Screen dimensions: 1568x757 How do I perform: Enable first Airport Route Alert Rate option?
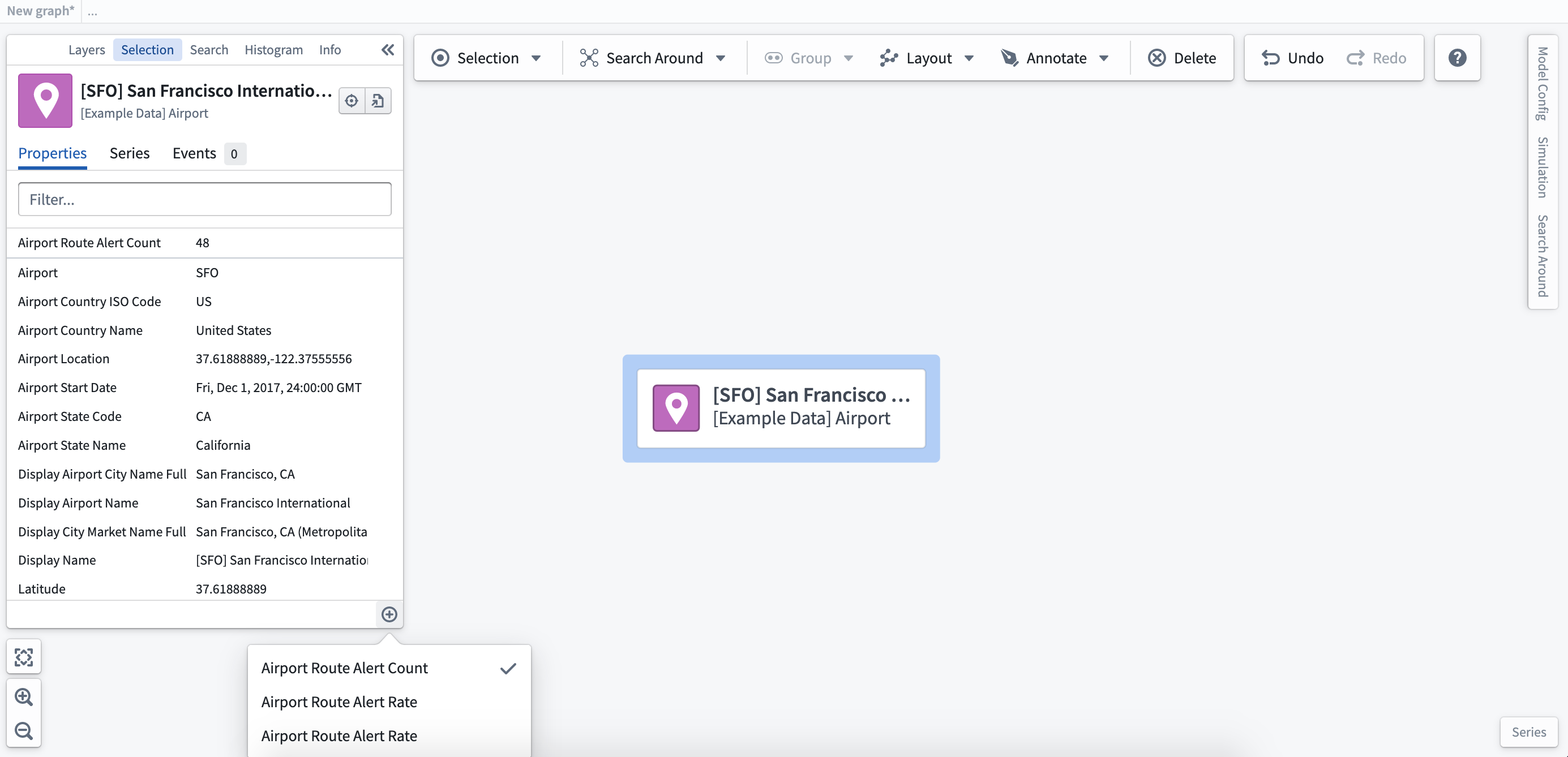(x=389, y=702)
